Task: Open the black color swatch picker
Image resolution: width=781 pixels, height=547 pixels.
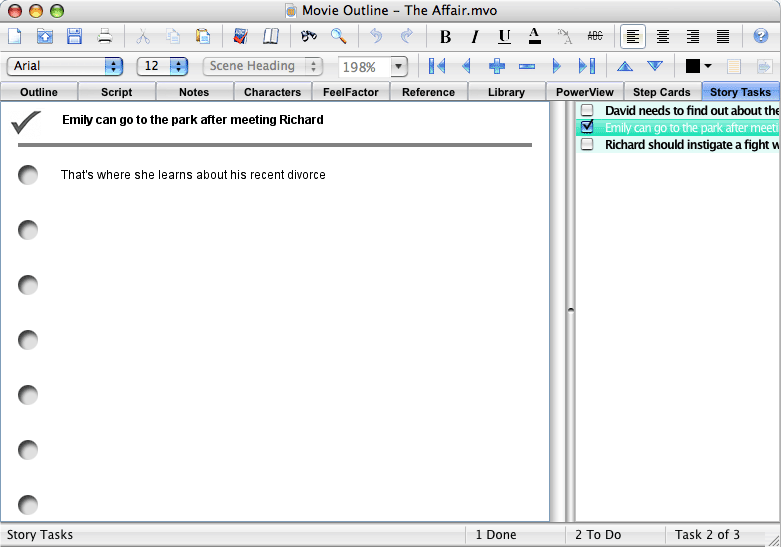Action: (692, 66)
